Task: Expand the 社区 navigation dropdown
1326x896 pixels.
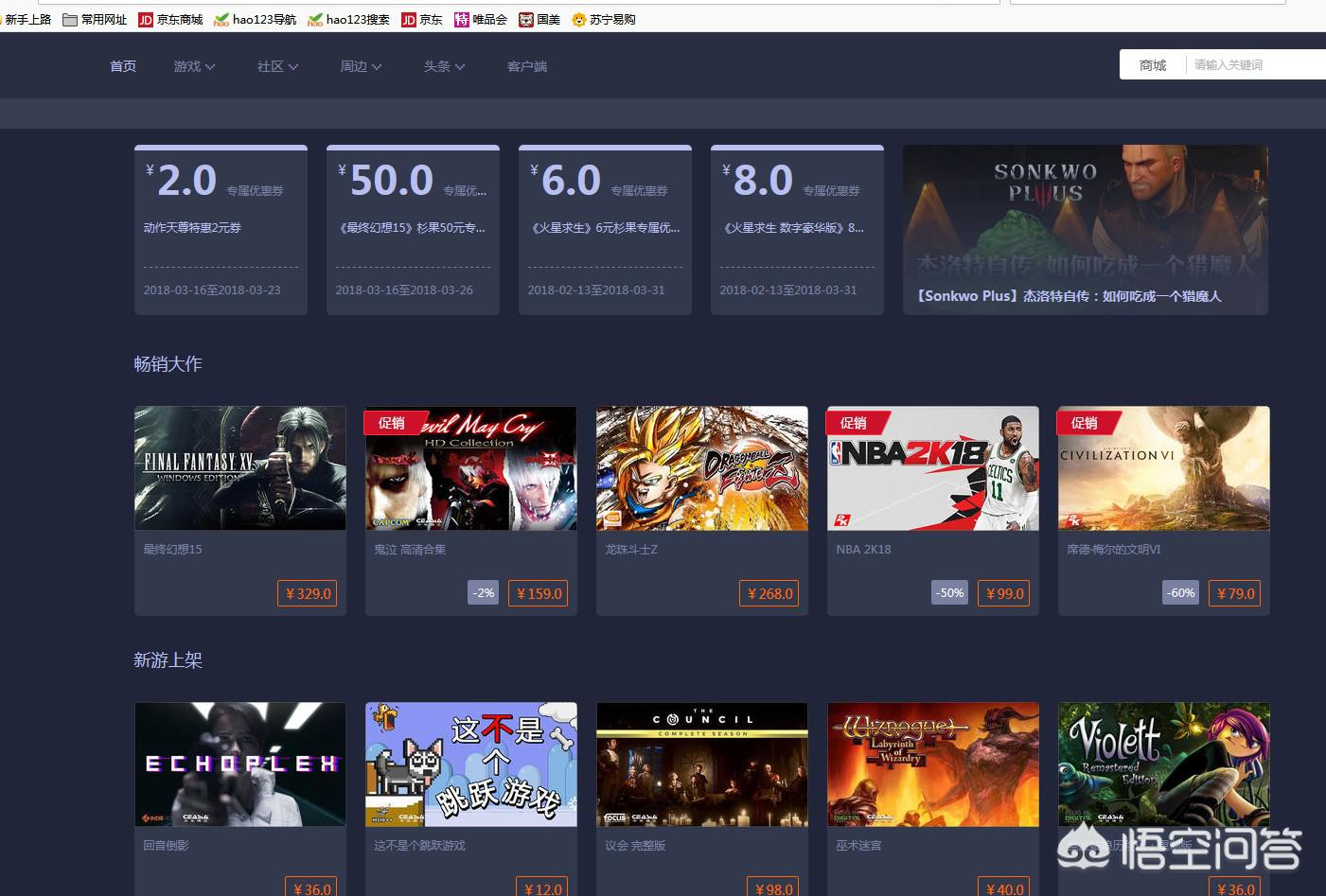Action: pyautogui.click(x=277, y=66)
